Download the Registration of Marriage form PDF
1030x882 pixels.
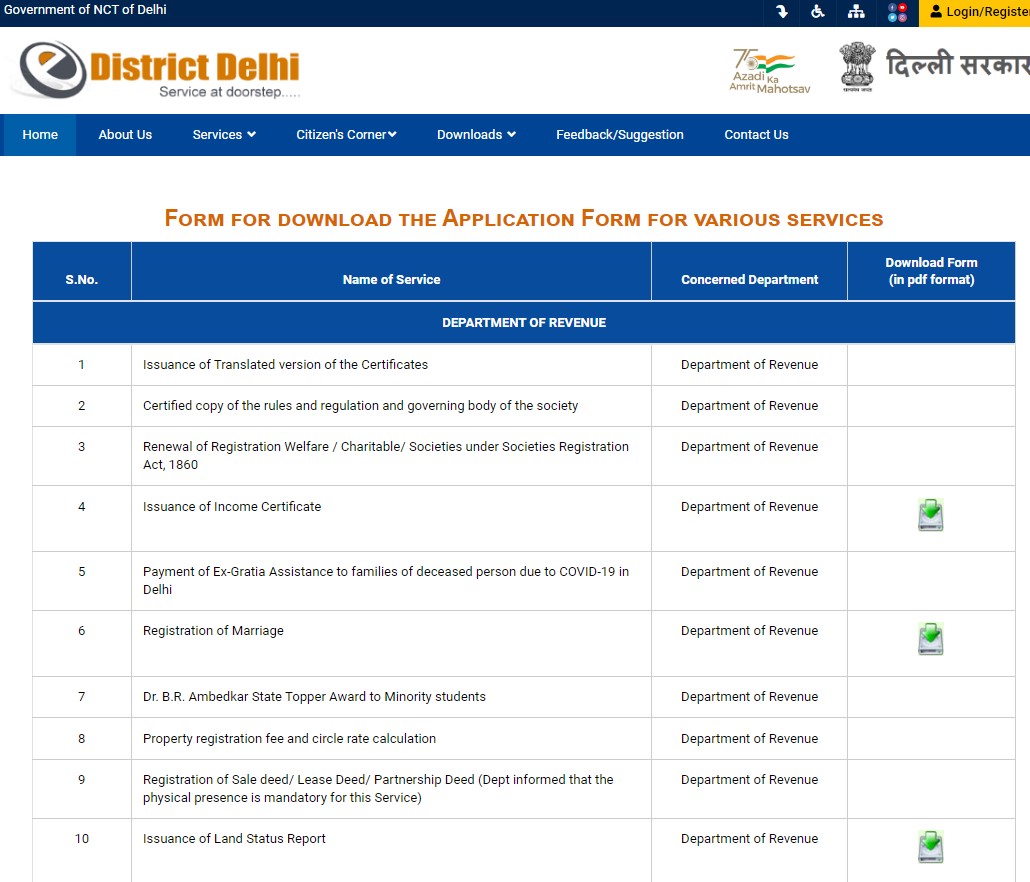tap(930, 638)
